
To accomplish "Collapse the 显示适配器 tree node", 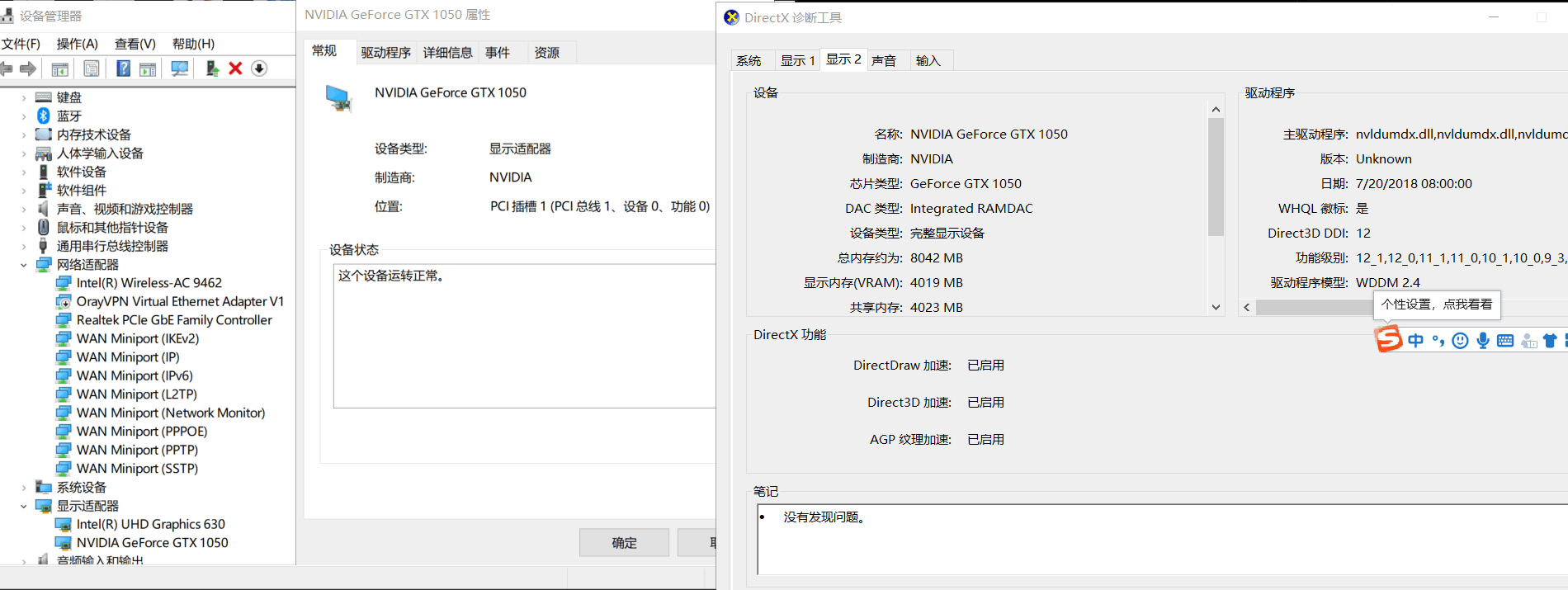I will tap(23, 506).
